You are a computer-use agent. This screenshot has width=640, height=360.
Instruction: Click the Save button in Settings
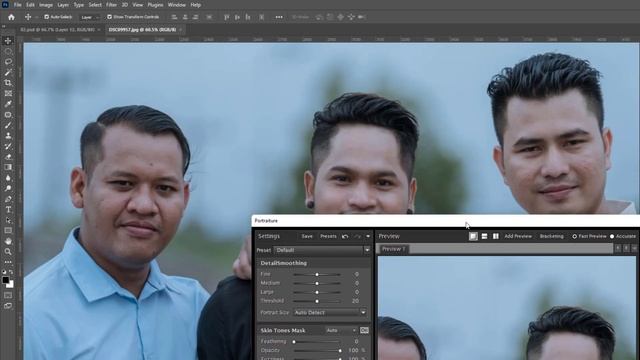coord(307,236)
